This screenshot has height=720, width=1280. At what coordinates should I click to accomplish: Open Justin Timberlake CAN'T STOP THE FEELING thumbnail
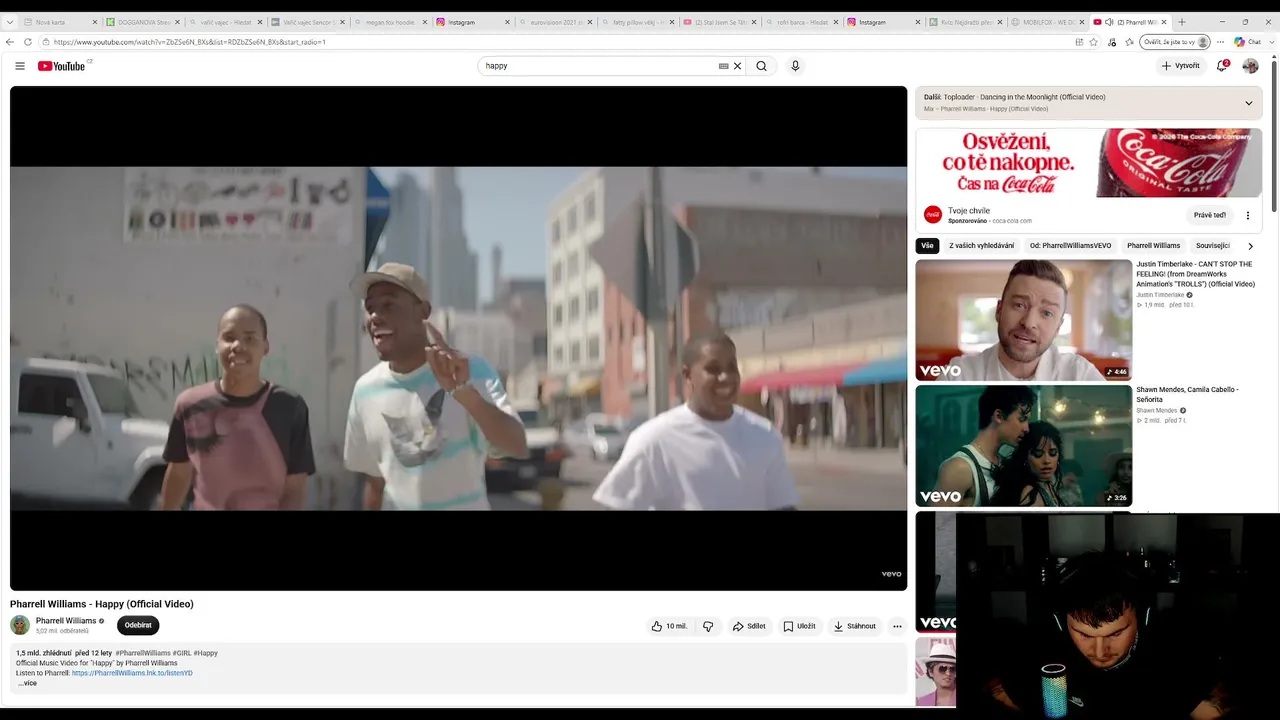(1023, 320)
